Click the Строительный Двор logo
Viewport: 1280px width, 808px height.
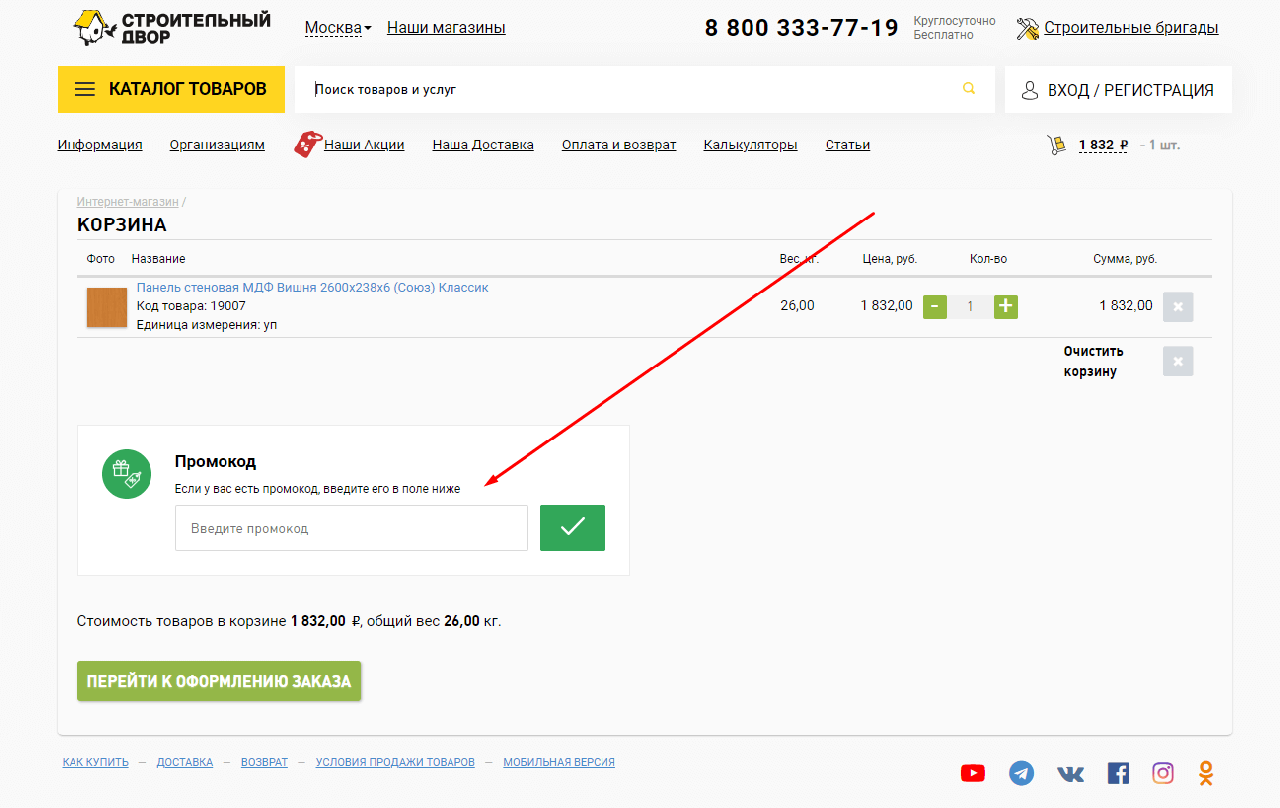tap(172, 28)
